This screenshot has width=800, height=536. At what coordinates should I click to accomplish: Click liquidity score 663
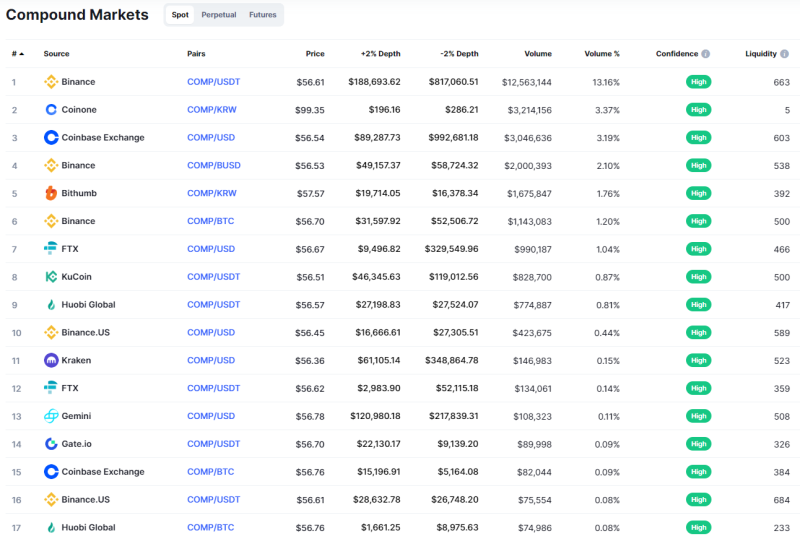pyautogui.click(x=782, y=82)
